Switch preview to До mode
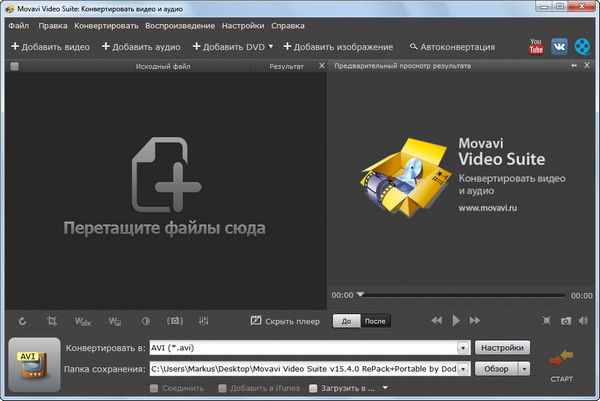The image size is (600, 401). click(x=346, y=321)
